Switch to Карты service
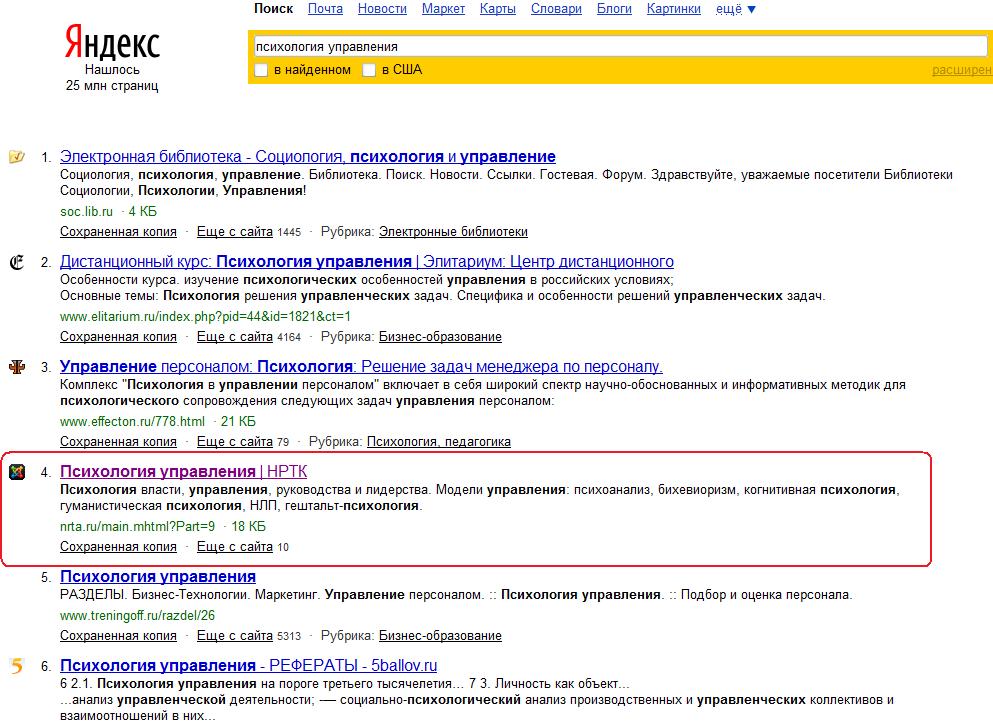The height and width of the screenshot is (727, 993). 498,9
